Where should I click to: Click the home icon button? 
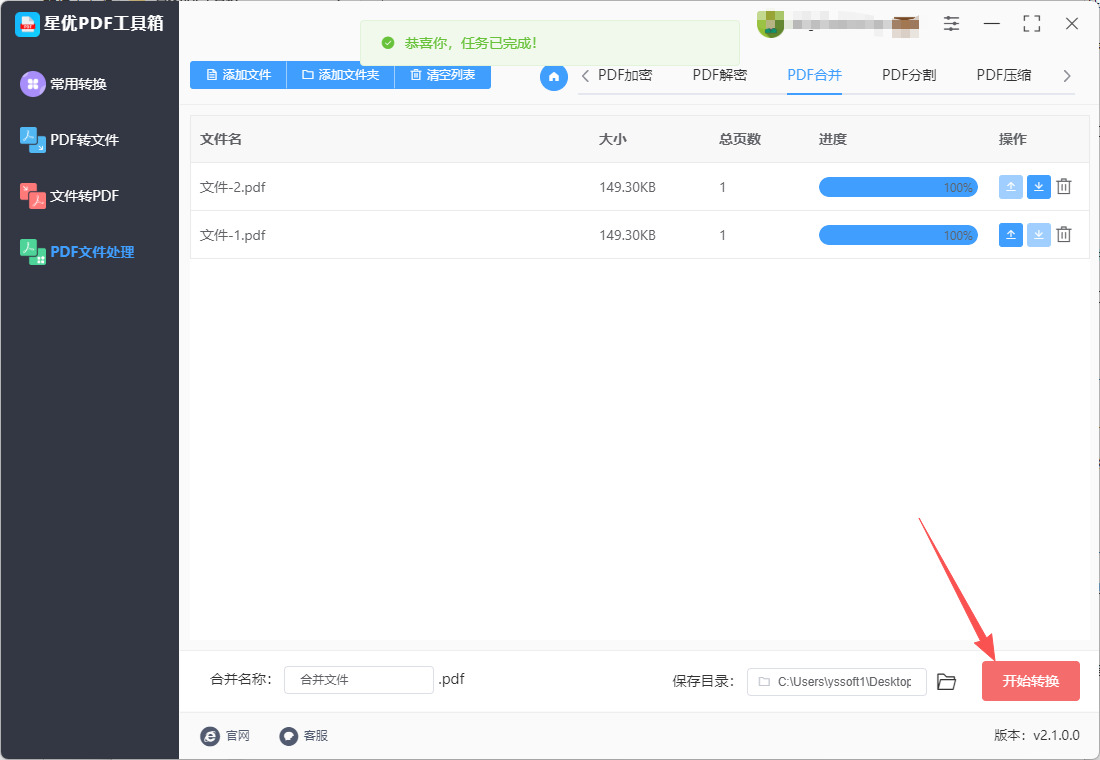click(554, 76)
